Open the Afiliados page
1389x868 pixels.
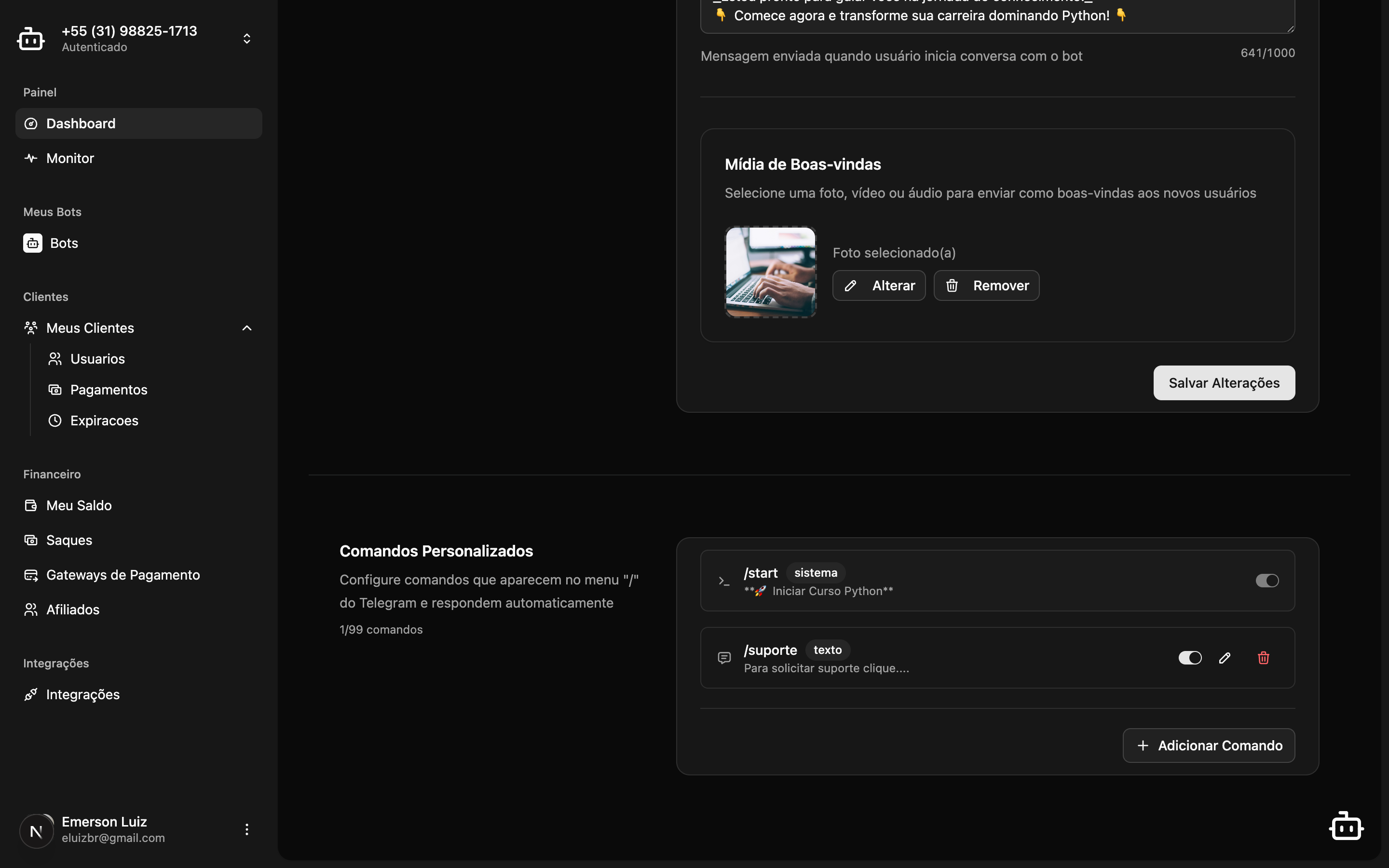pos(138,610)
